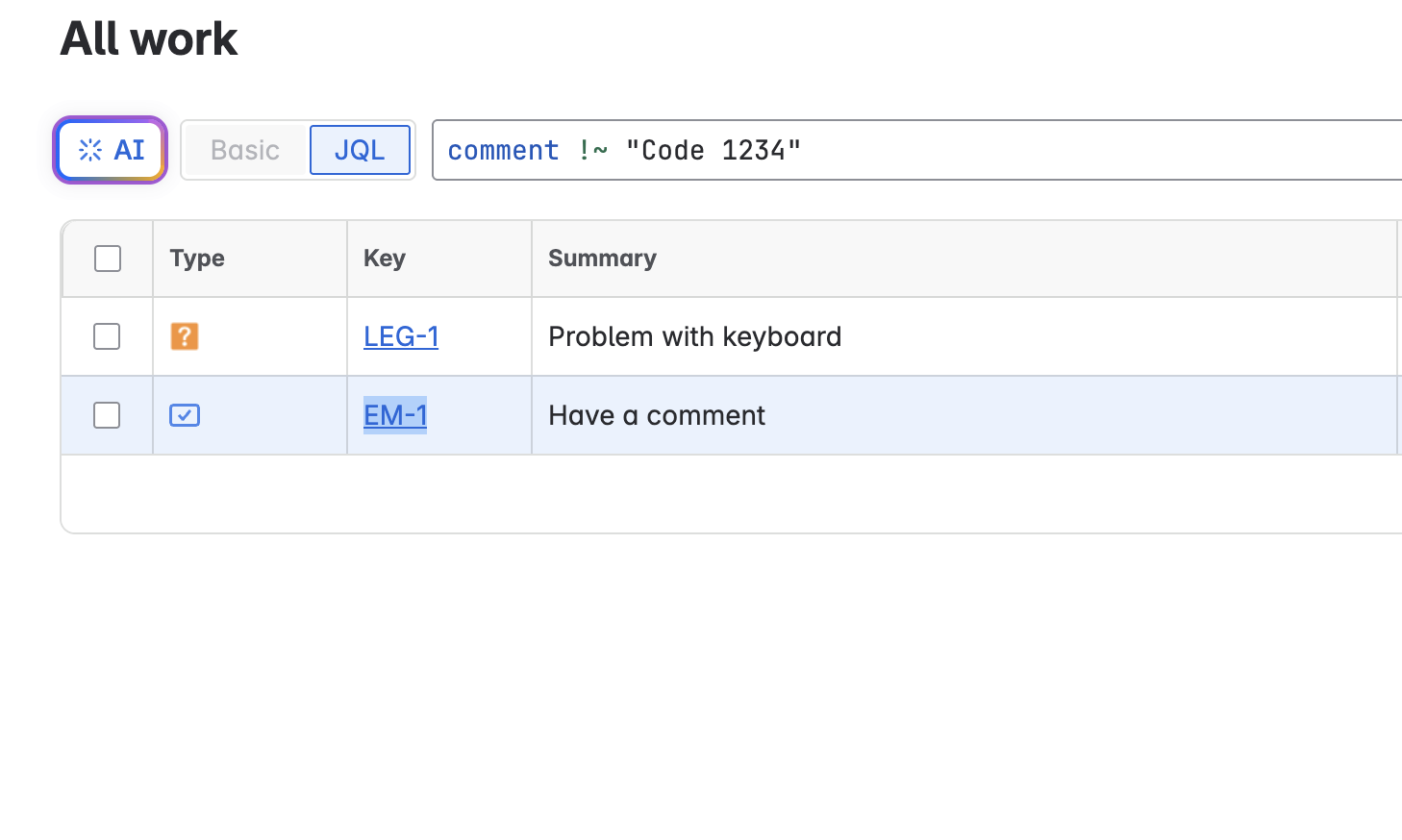Click the orange question mark type icon
Viewport: 1402px width, 840px height.
pos(185,336)
